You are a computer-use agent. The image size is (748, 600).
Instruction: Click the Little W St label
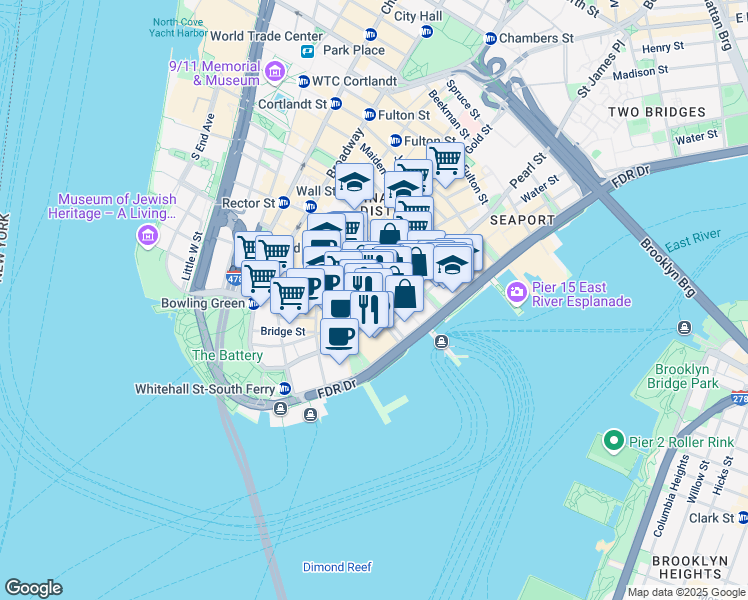tap(192, 257)
